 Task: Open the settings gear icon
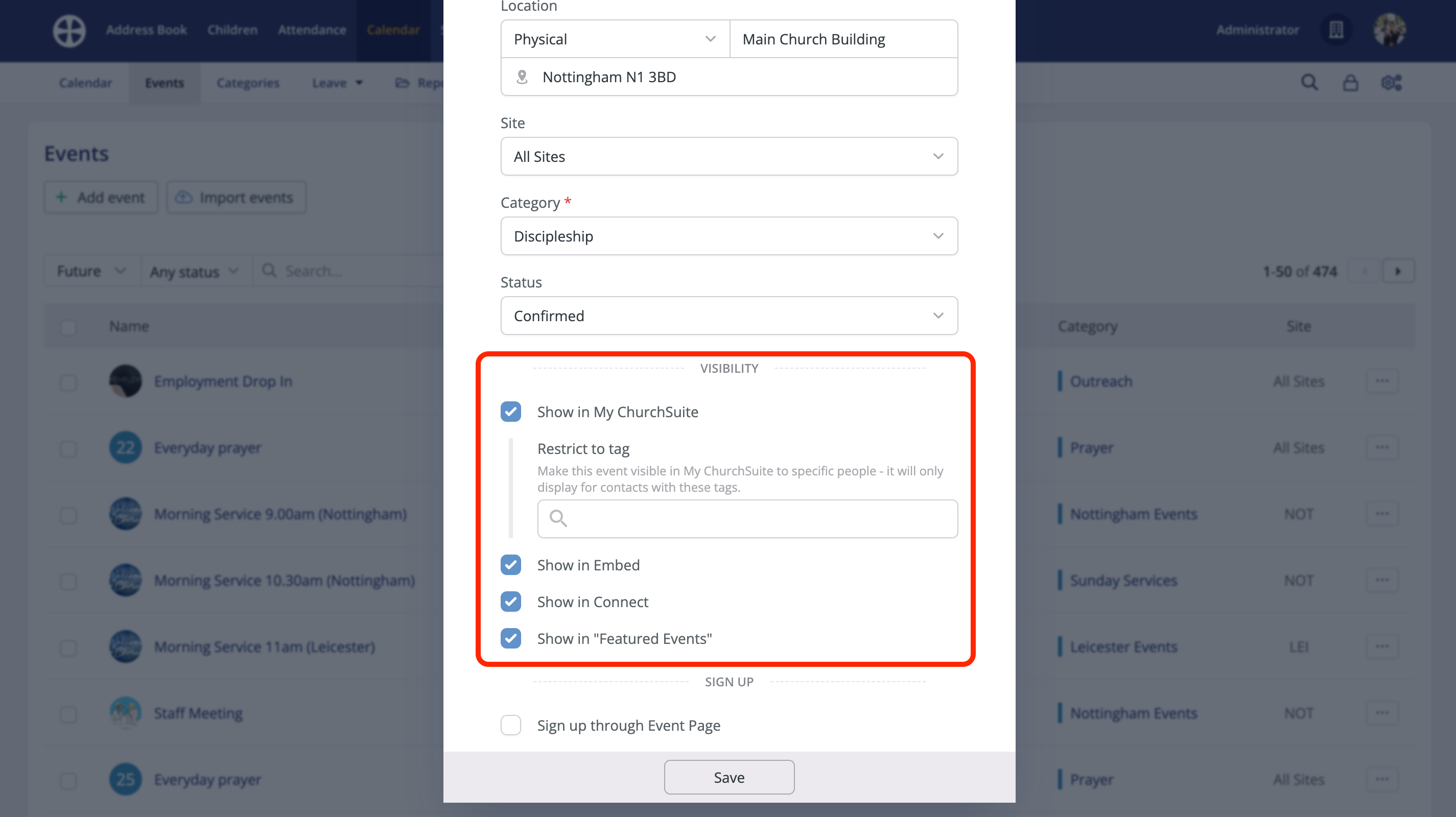(1391, 83)
